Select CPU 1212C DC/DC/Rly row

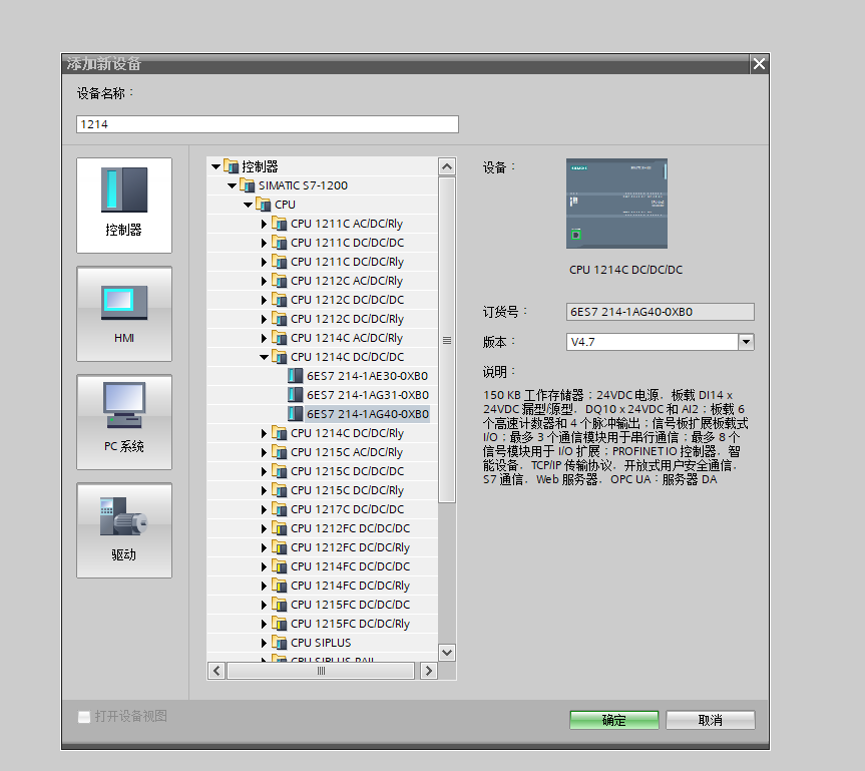322,319
